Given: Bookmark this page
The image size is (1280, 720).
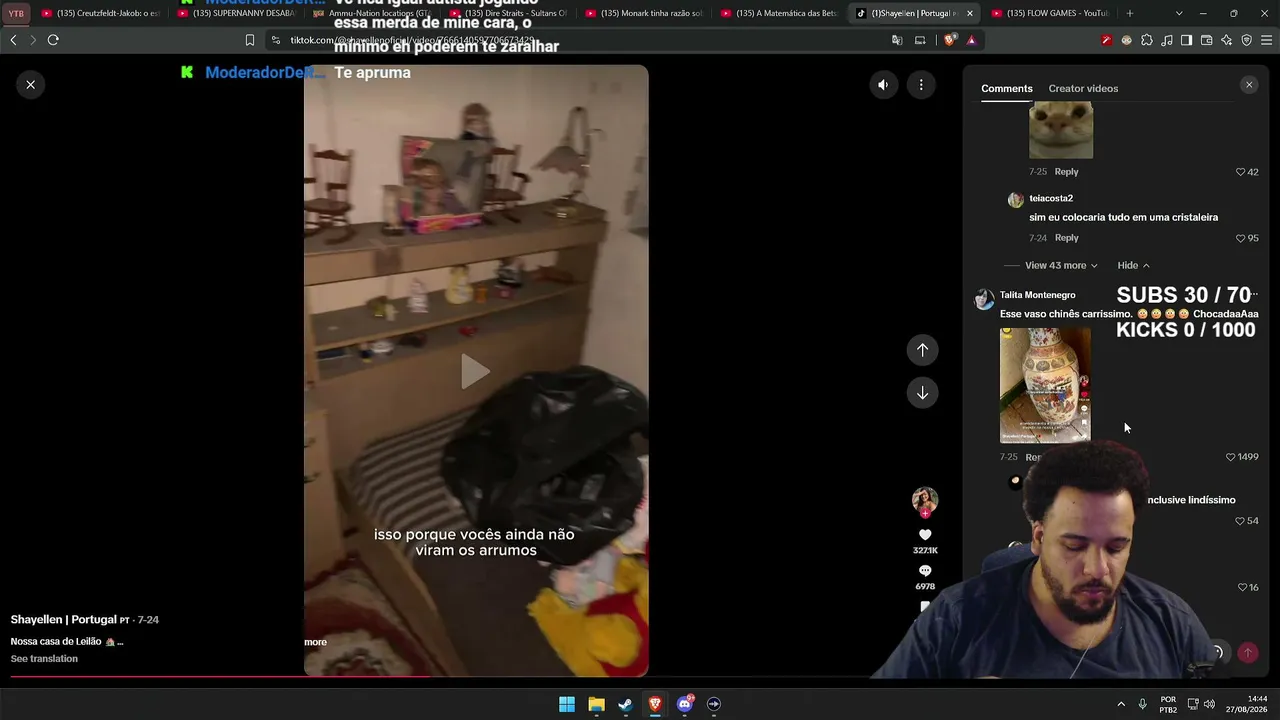Looking at the screenshot, I should (250, 40).
